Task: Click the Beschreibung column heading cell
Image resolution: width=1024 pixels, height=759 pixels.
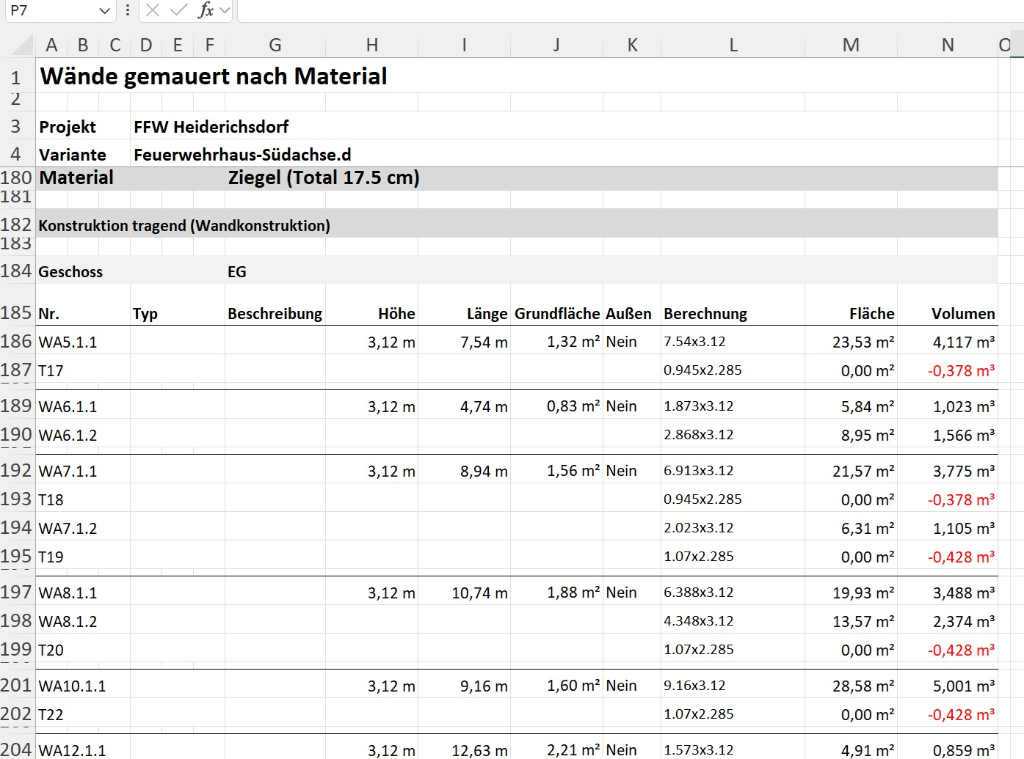Action: pyautogui.click(x=275, y=314)
